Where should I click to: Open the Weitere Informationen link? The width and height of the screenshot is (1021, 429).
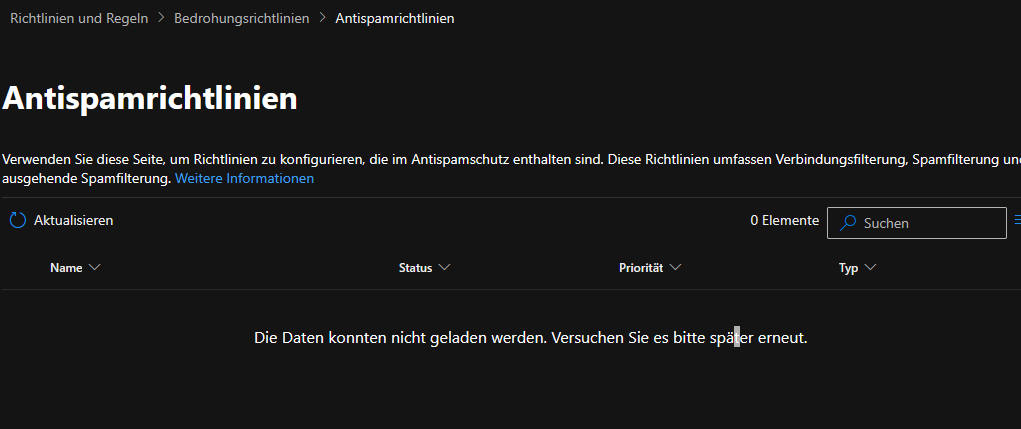pos(244,178)
